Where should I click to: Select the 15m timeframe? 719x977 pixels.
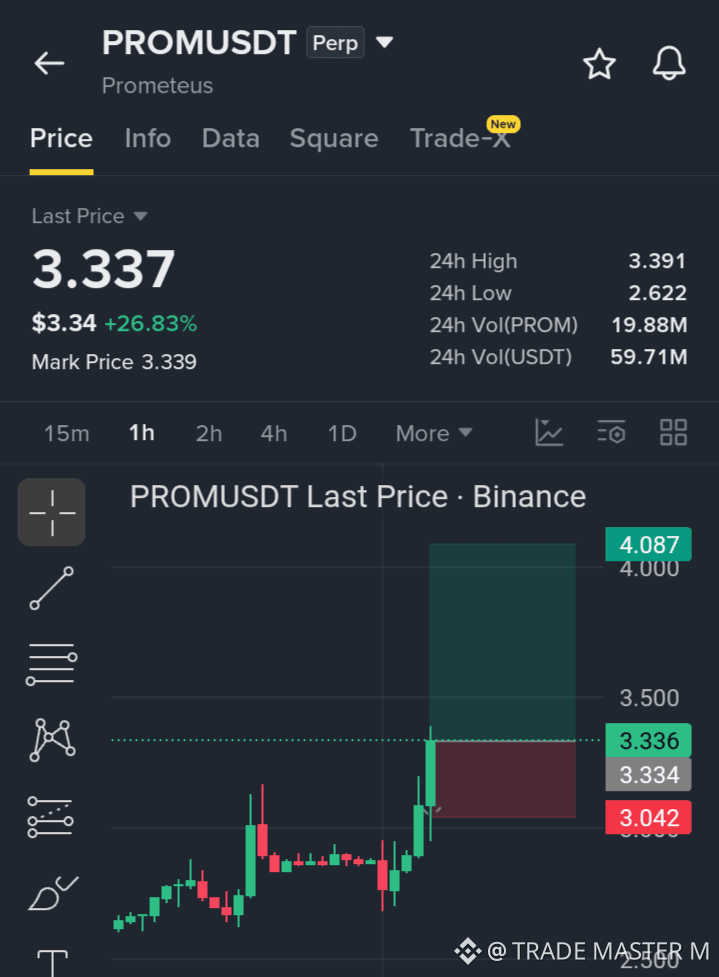67,433
